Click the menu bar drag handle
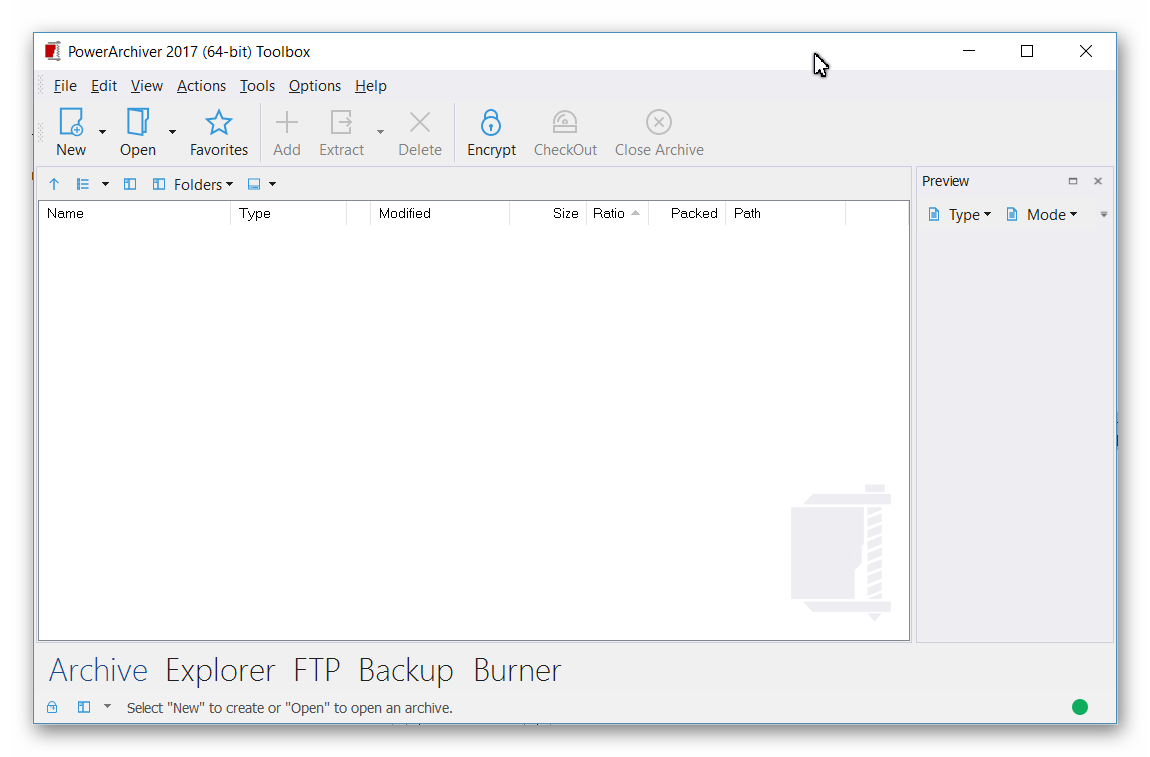This screenshot has height=757, width=1150. pyautogui.click(x=40, y=86)
